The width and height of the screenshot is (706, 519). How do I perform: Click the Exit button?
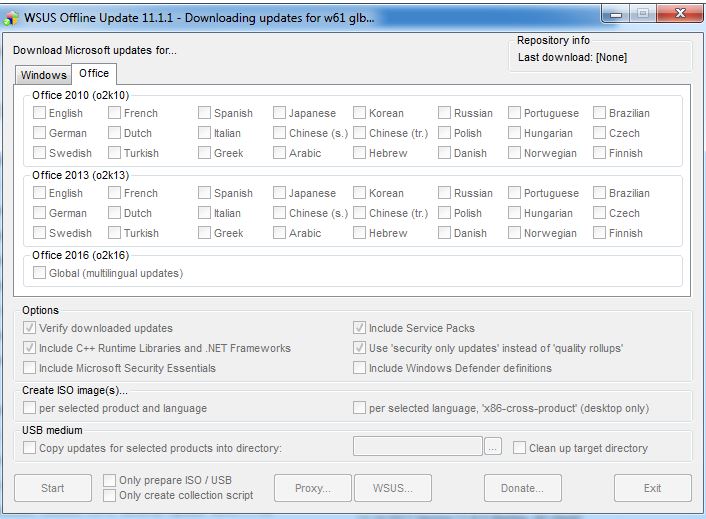pos(652,488)
